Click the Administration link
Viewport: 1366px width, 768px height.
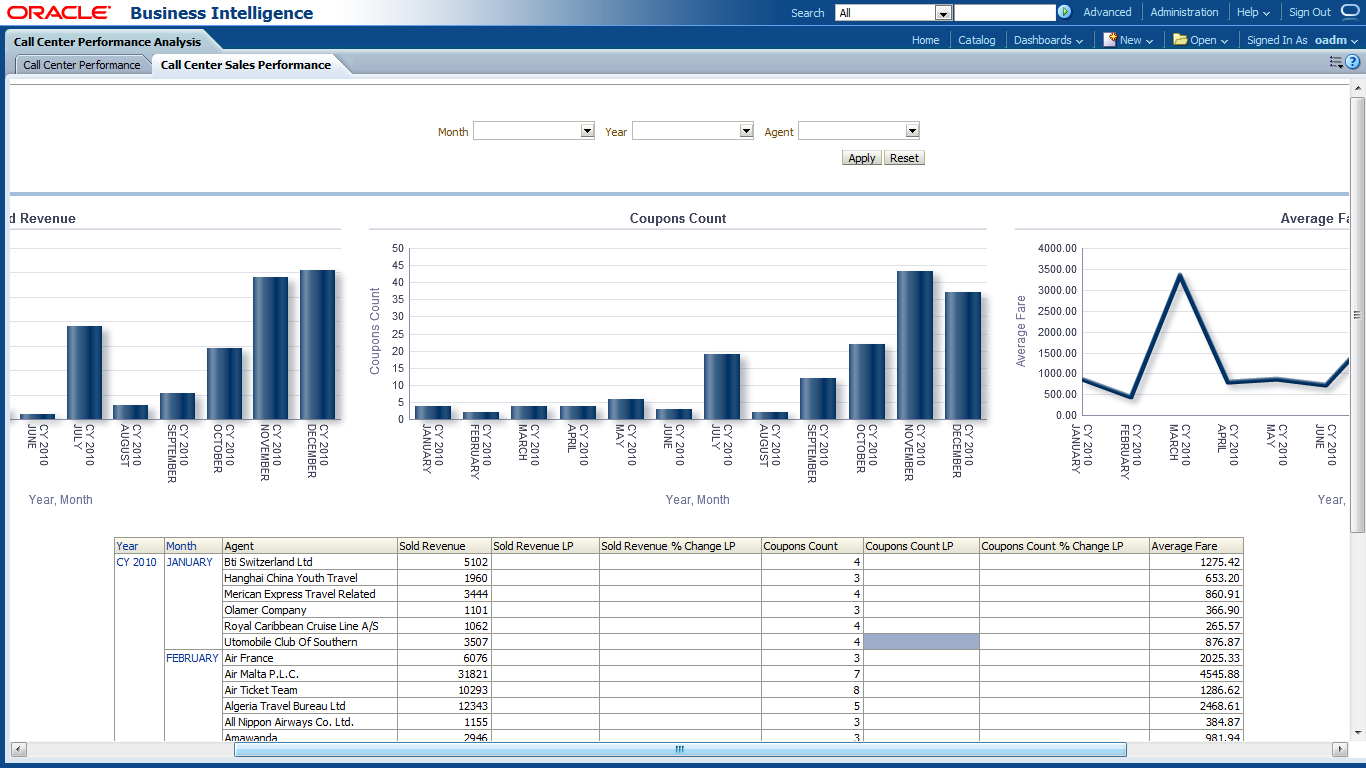click(x=1184, y=12)
